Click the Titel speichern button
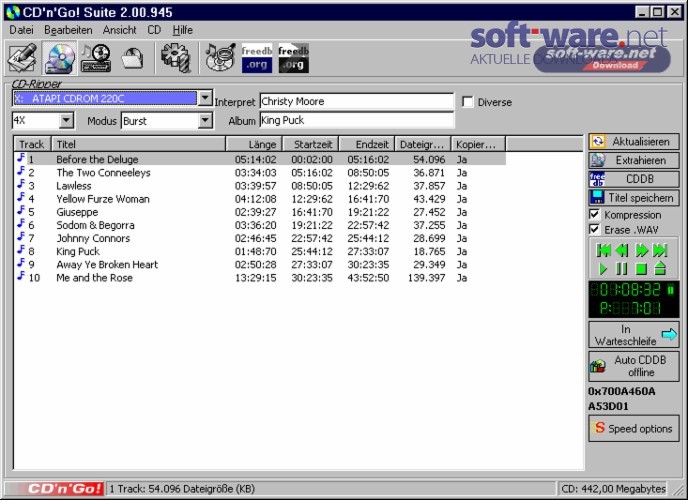The image size is (688, 500). tap(634, 198)
